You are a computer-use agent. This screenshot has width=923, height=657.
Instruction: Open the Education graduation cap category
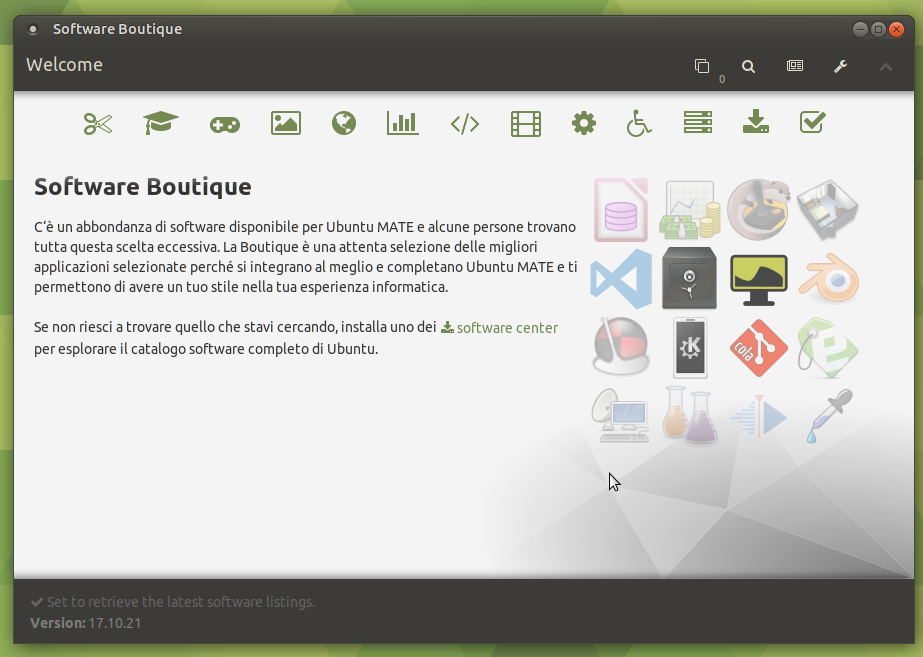point(161,123)
